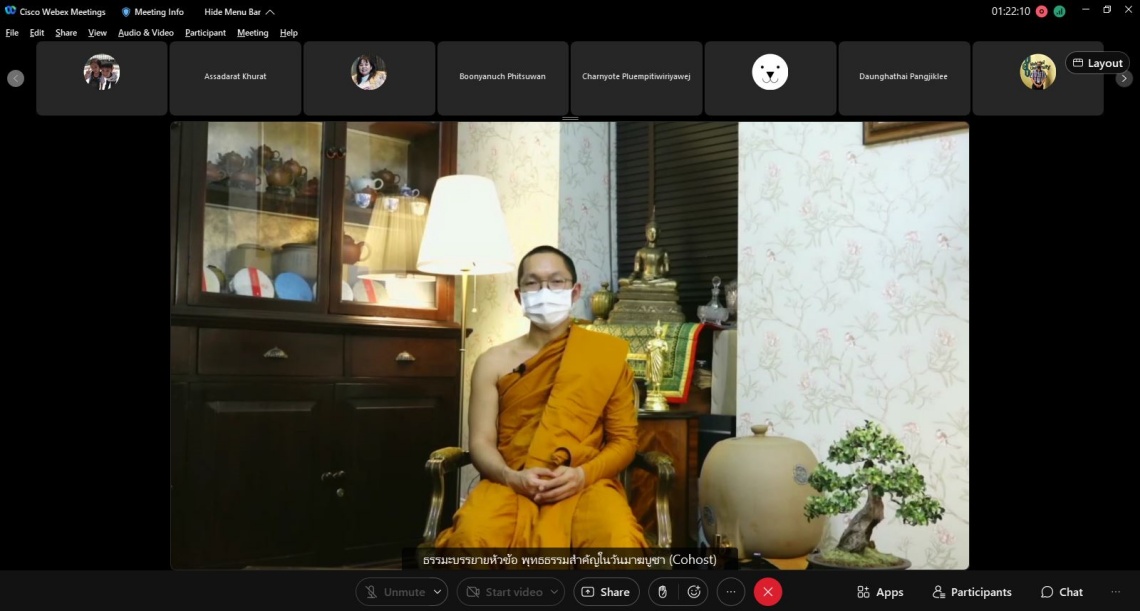This screenshot has height=611, width=1140.
Task: Open the emoji reactions picker
Action: point(694,592)
